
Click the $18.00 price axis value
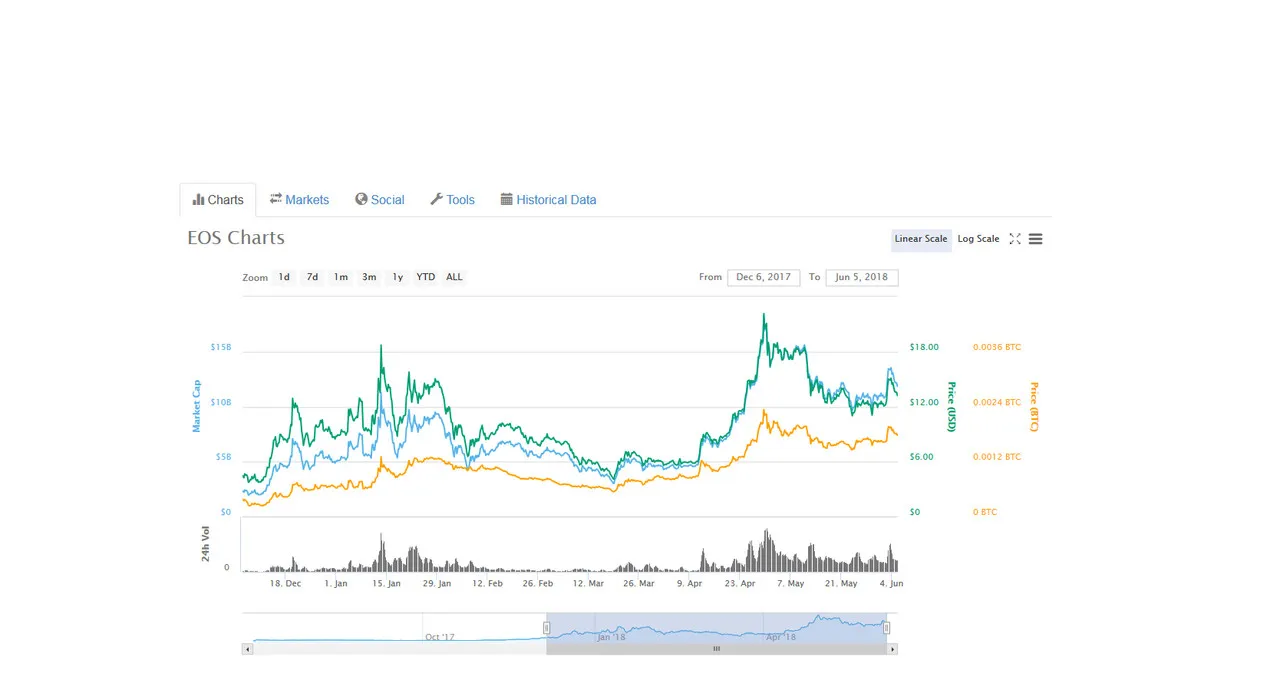coord(924,347)
